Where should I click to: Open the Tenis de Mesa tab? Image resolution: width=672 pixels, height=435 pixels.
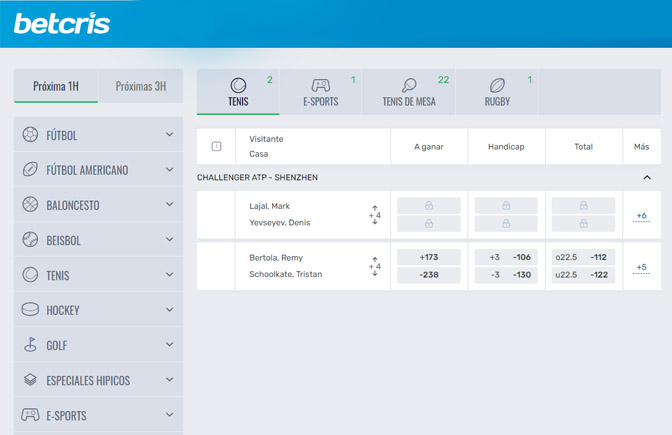point(409,92)
